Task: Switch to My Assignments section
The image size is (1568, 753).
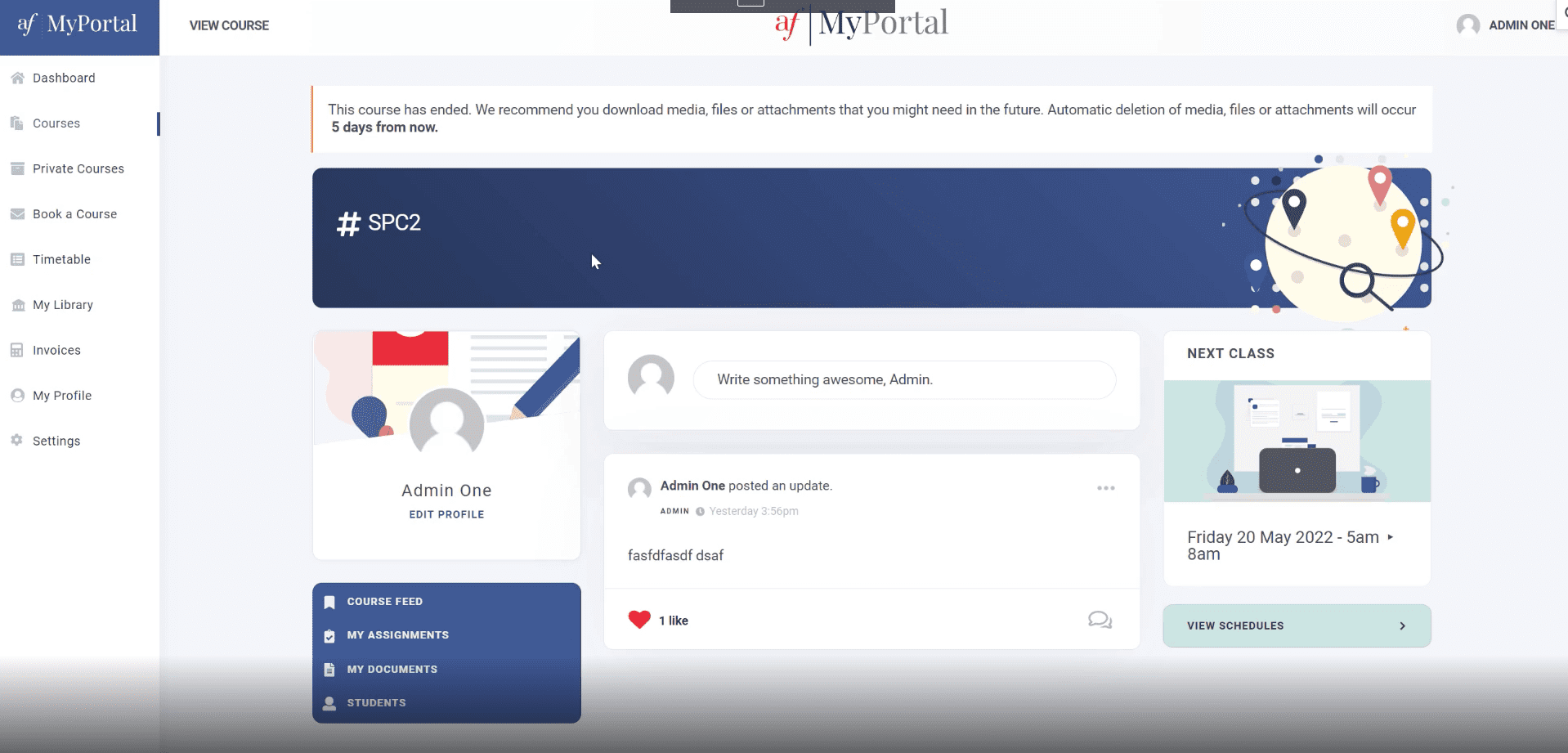Action: tap(397, 635)
